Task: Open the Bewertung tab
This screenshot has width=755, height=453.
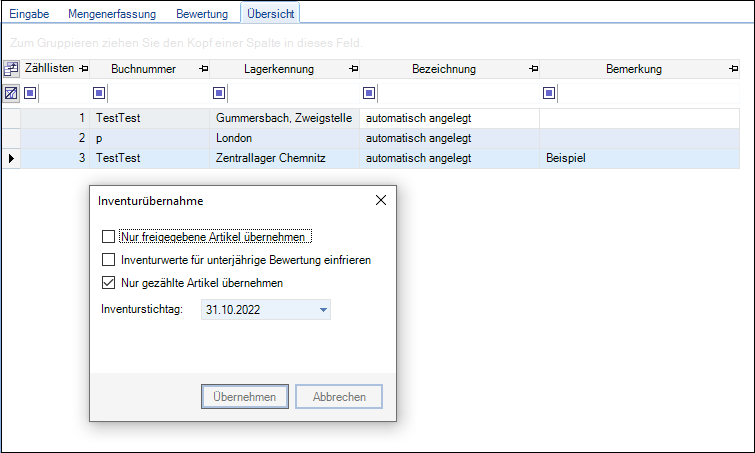Action: [201, 13]
